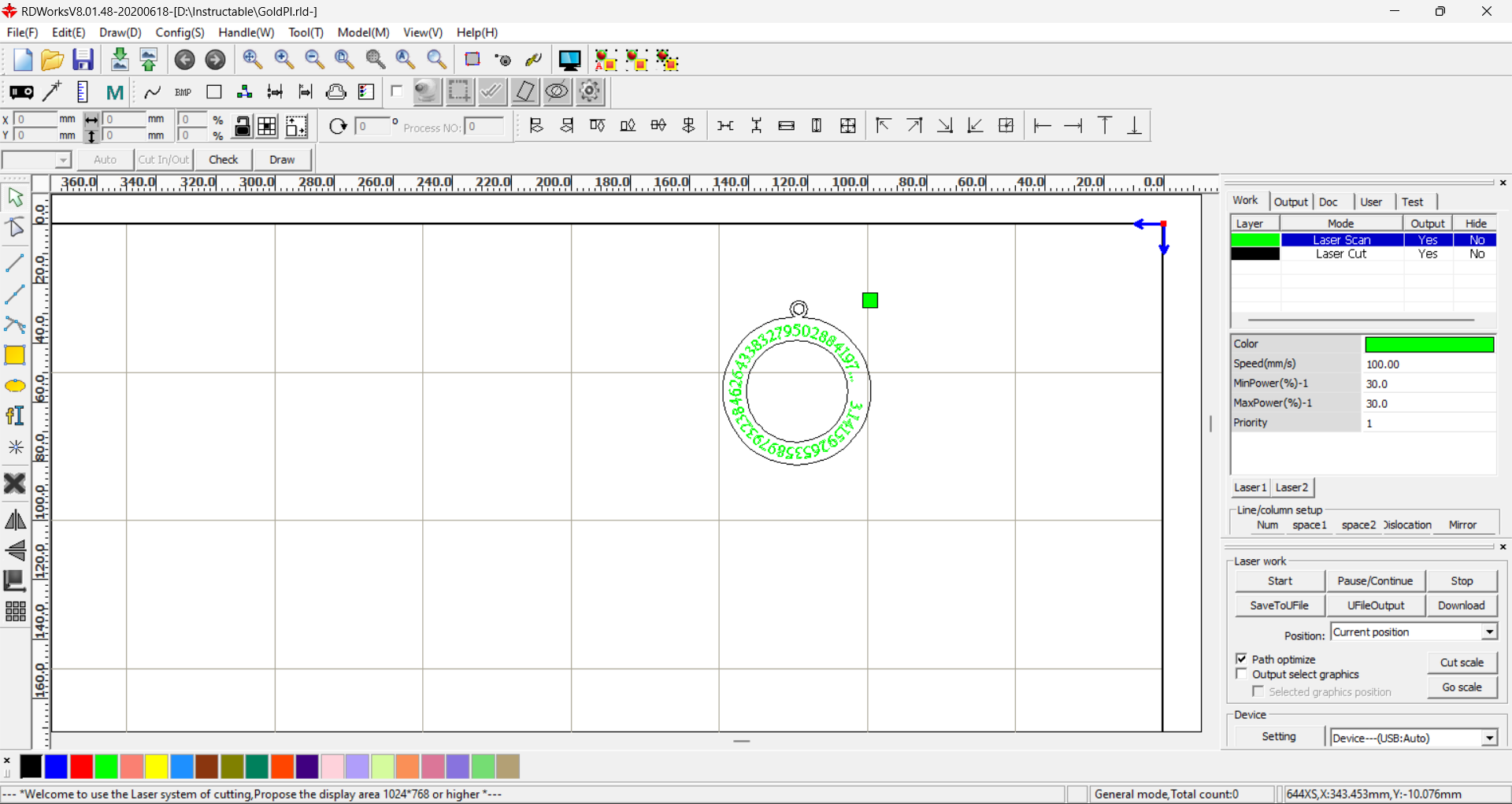
Task: Select the Ellipse drawing tool
Action: pyautogui.click(x=15, y=386)
